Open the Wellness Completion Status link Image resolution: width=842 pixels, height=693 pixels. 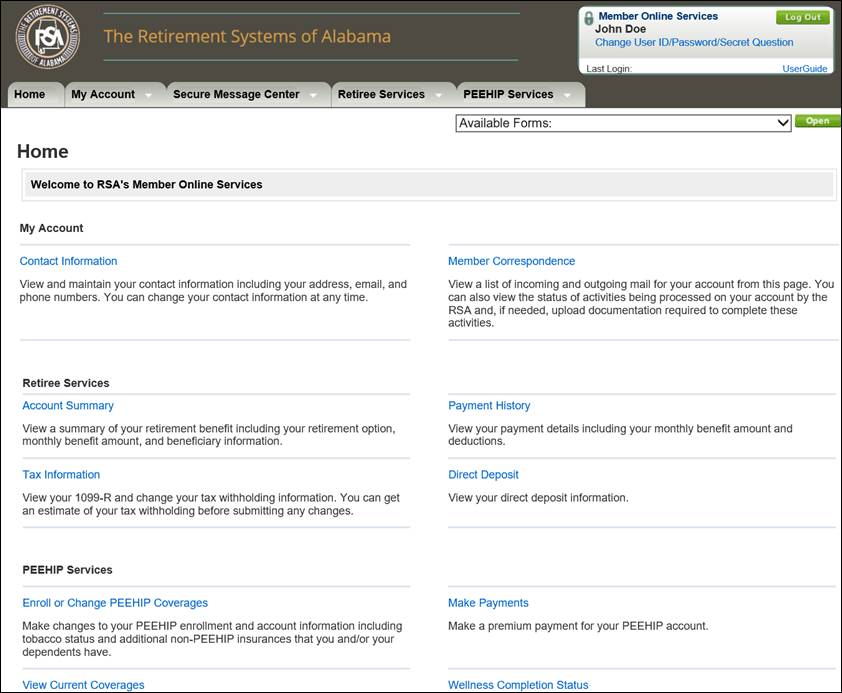click(518, 685)
